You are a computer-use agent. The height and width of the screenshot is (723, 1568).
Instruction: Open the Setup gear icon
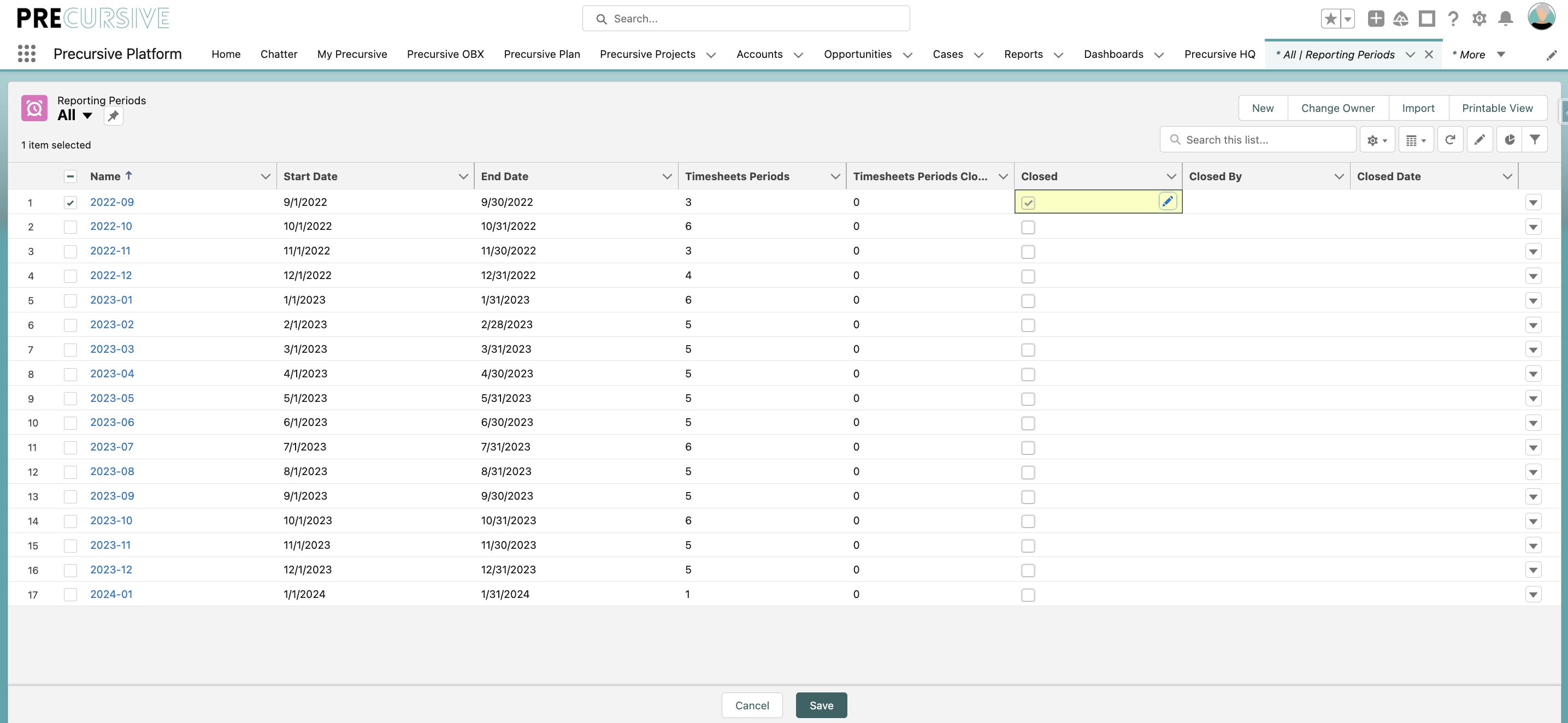[1479, 19]
